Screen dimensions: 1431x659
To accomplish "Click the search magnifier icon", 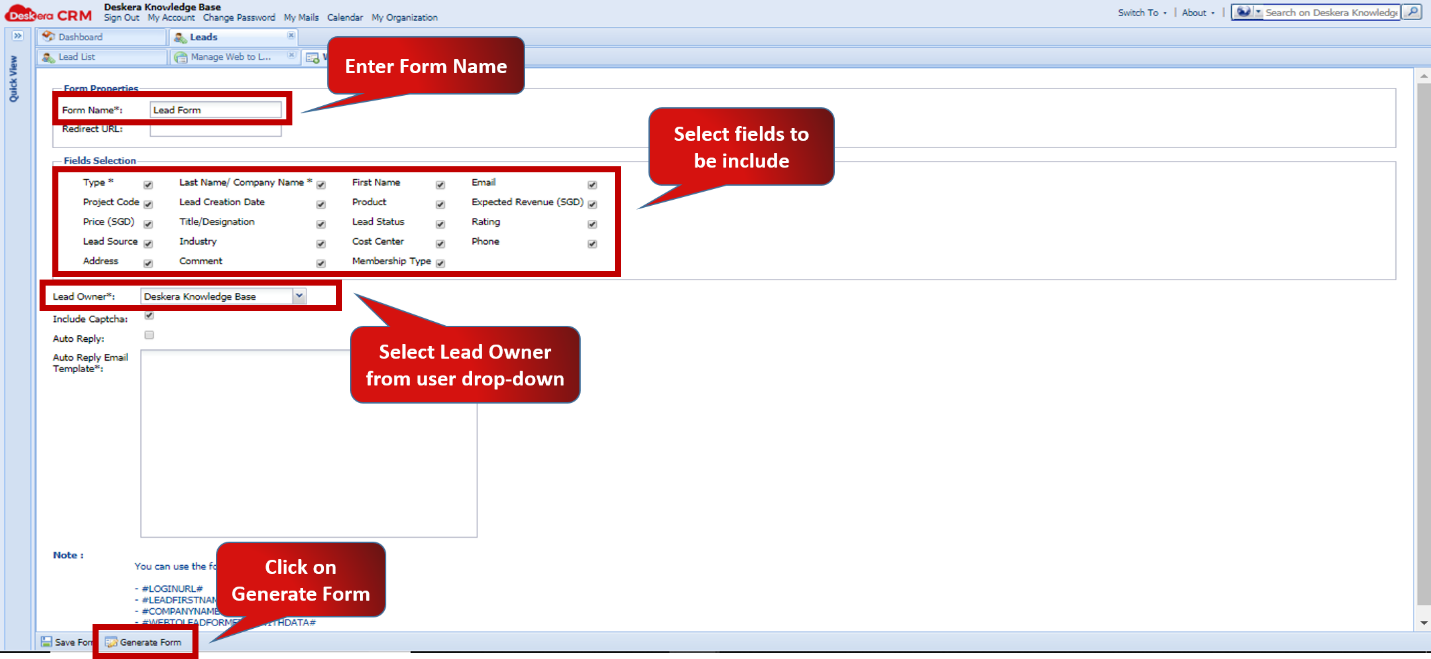I will (x=1411, y=12).
